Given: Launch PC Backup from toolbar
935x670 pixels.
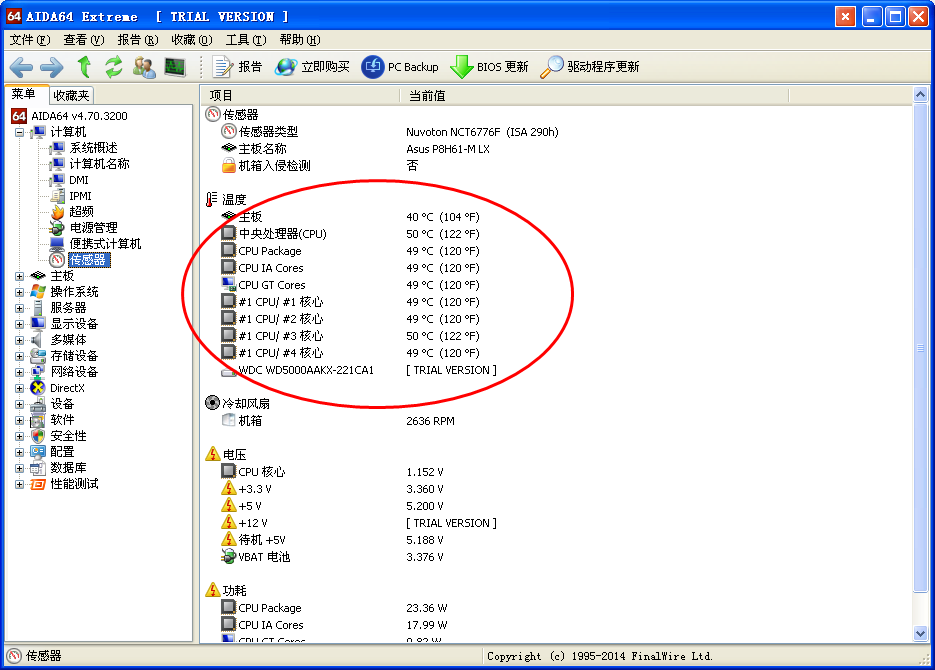Looking at the screenshot, I should (400, 67).
